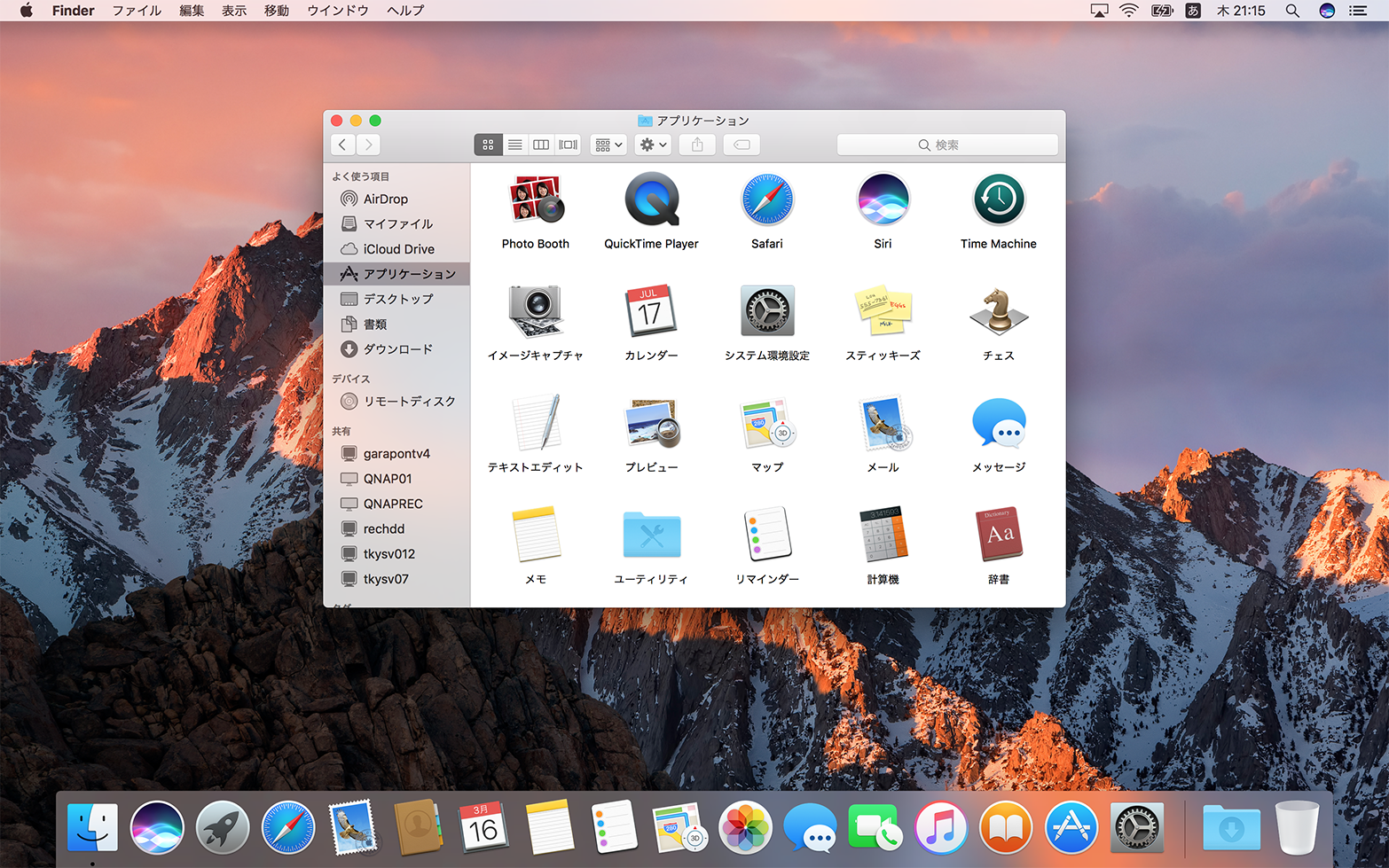Open Photos from the Dock
This screenshot has height=868, width=1389.
[745, 828]
